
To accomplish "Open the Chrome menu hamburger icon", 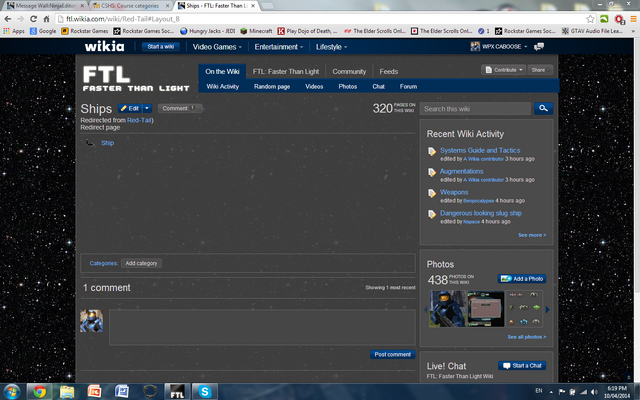I will click(633, 19).
